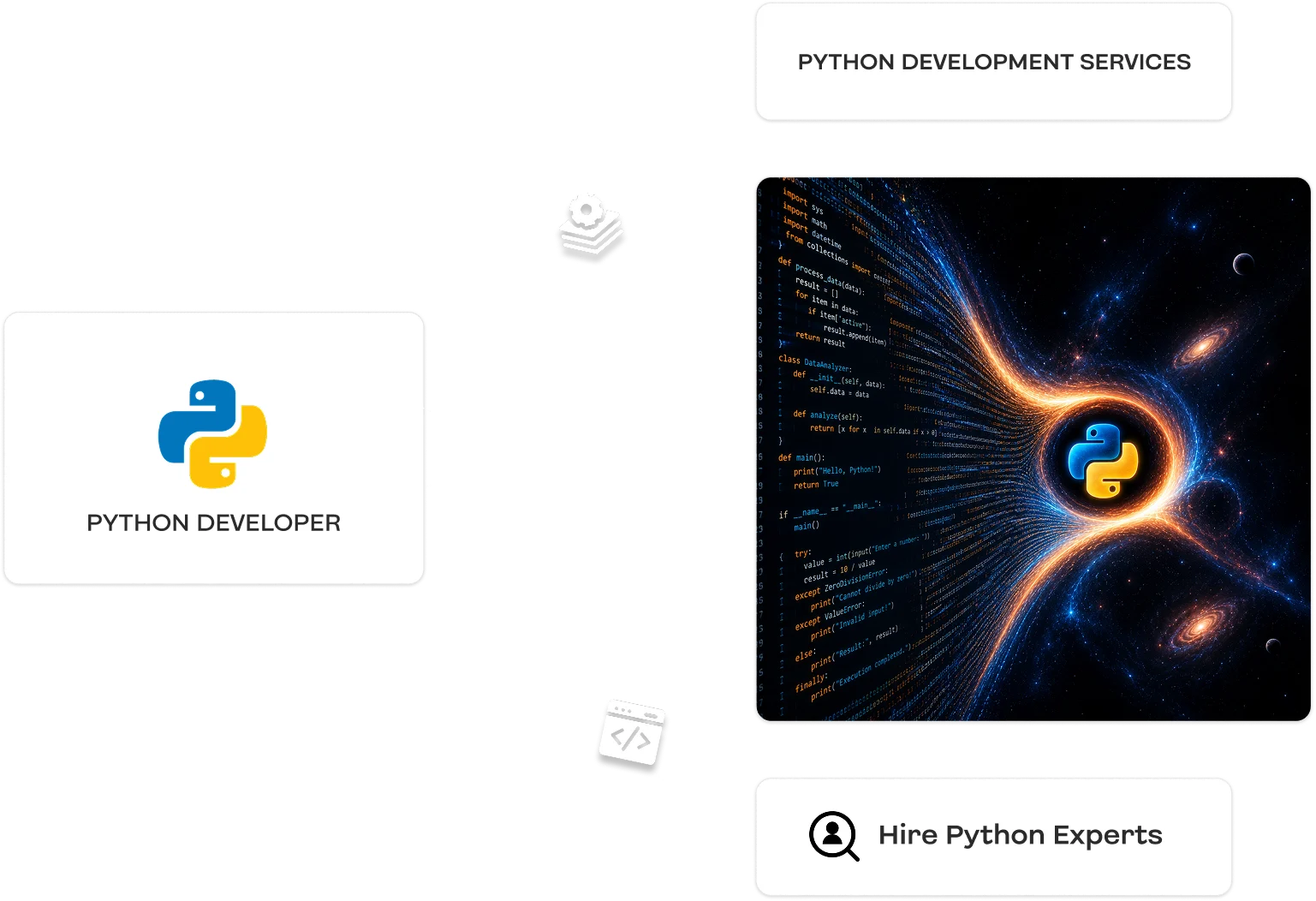
Task: Select the PYTHON DEVELOPER card
Action: pyautogui.click(x=214, y=448)
